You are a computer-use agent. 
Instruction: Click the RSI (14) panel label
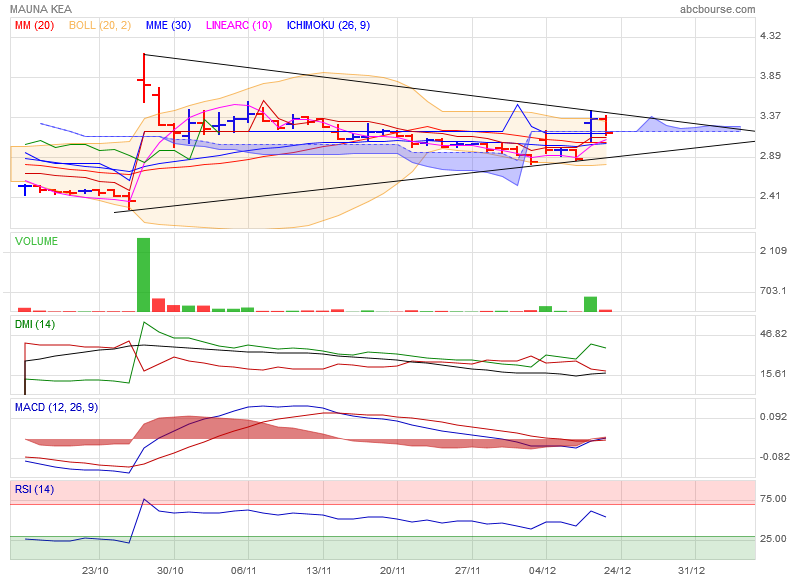pos(34,489)
